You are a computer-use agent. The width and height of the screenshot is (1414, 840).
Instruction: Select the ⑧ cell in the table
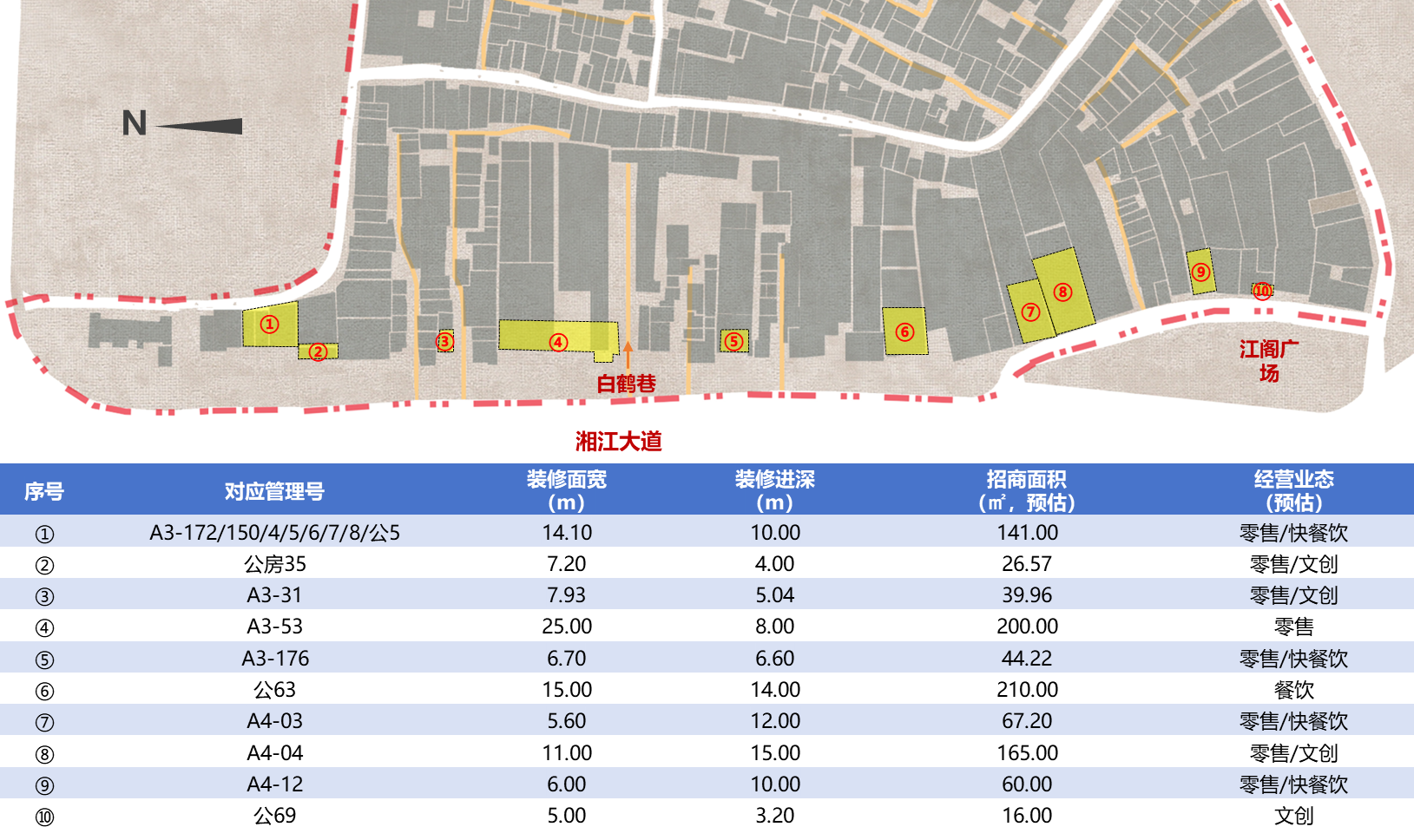[44, 755]
